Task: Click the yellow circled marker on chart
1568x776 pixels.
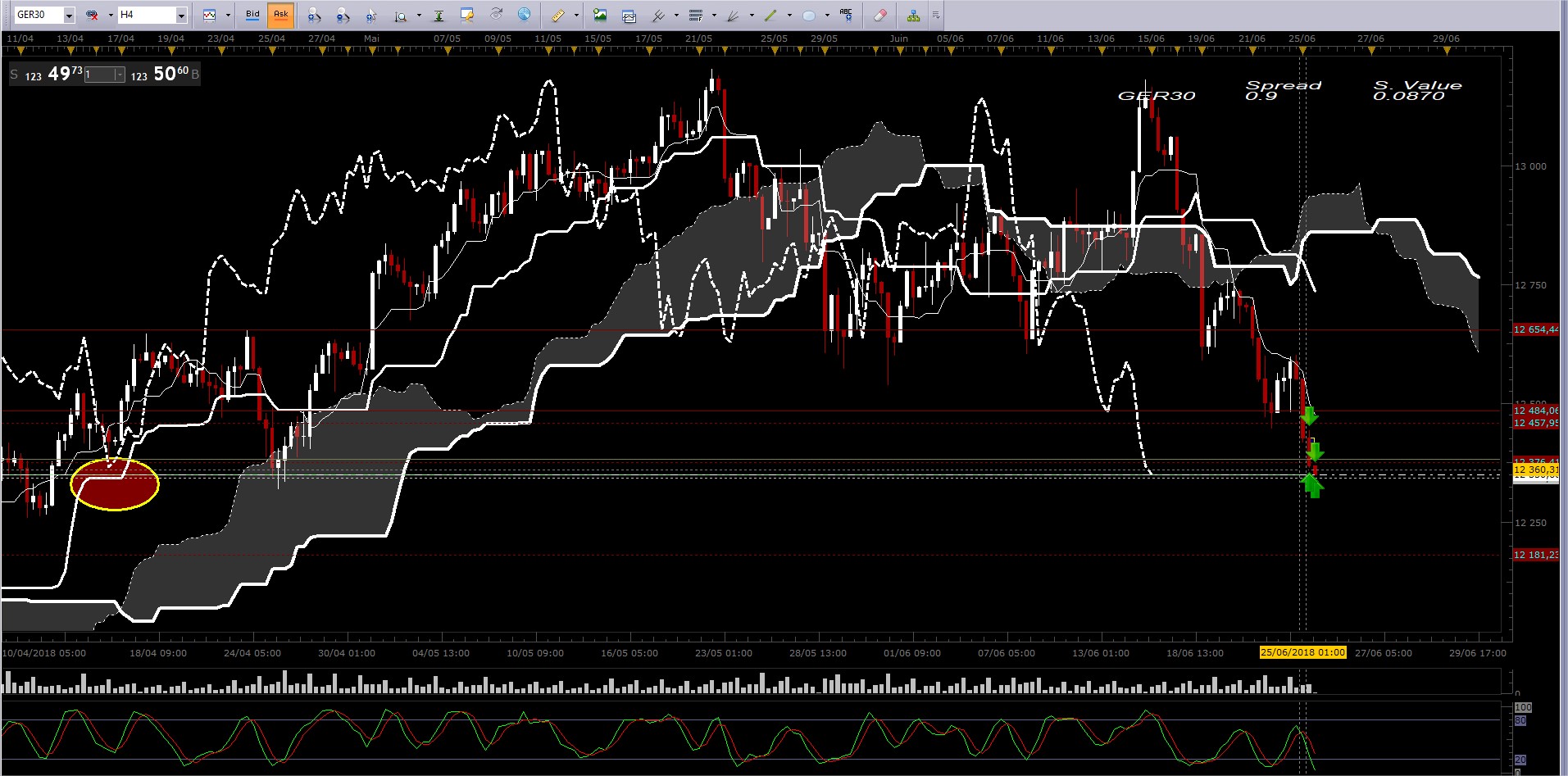Action: 115,484
